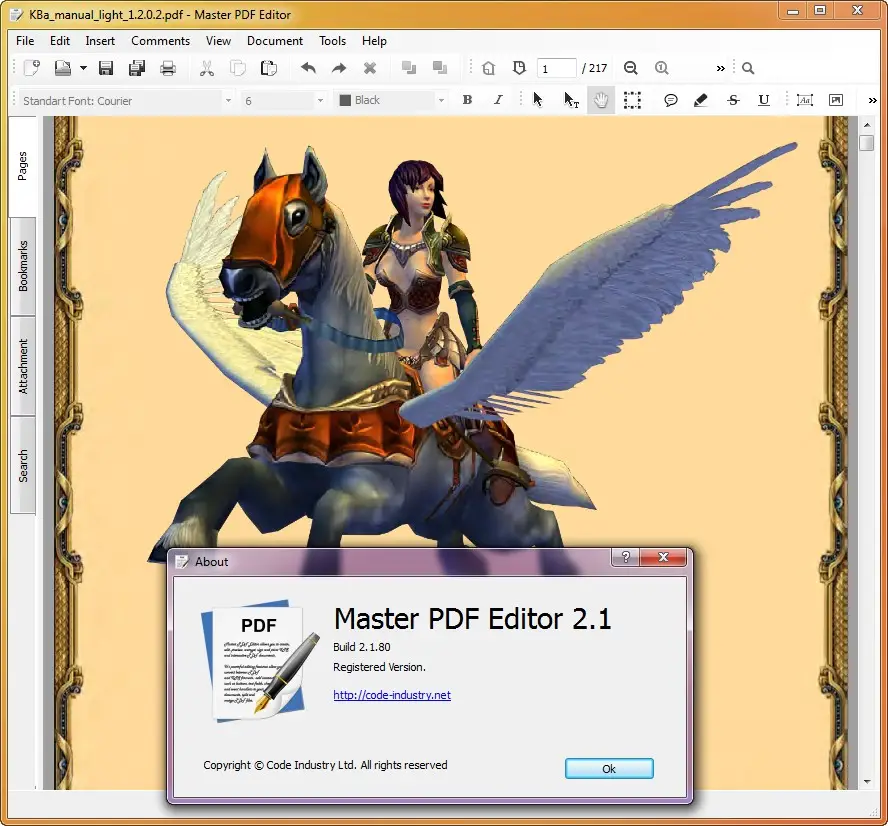The width and height of the screenshot is (888, 826).
Task: Select the highlight text tool
Action: [x=701, y=100]
